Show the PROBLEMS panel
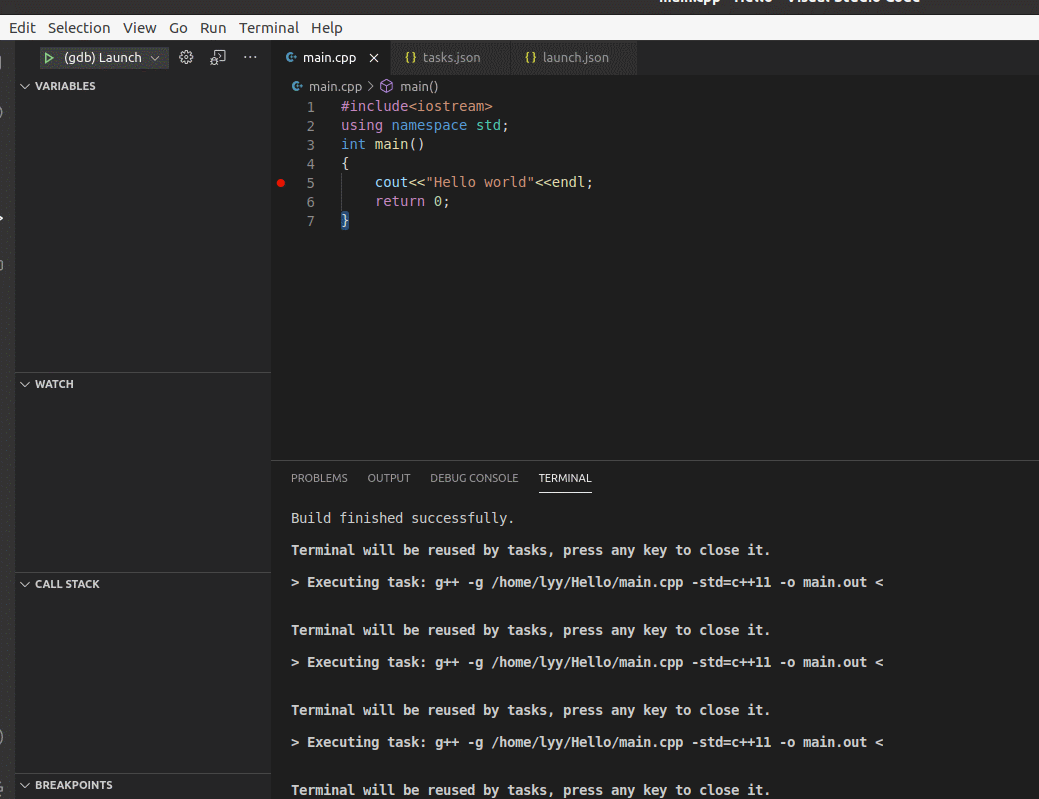The width and height of the screenshot is (1039, 799). coord(319,478)
